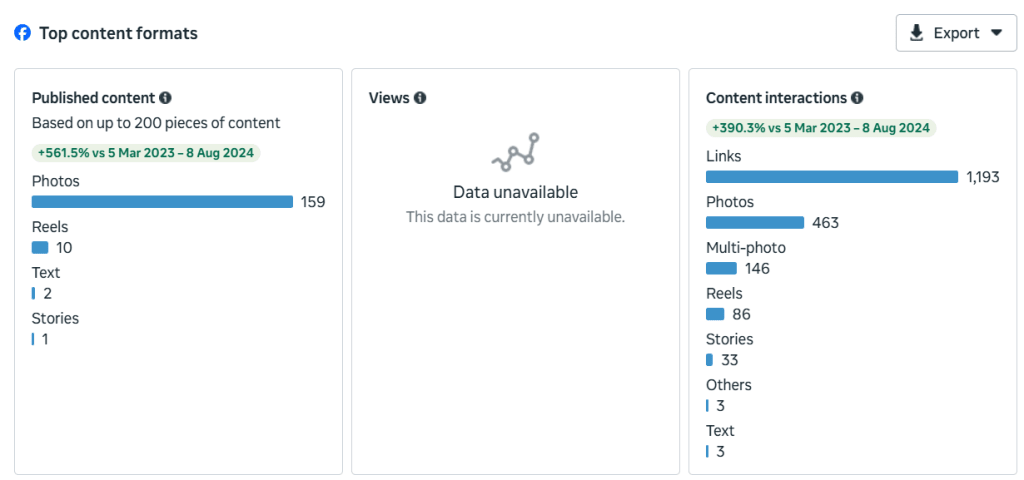Click the +390.3% comparison badge
This screenshot has height=480, width=1024.
[820, 128]
